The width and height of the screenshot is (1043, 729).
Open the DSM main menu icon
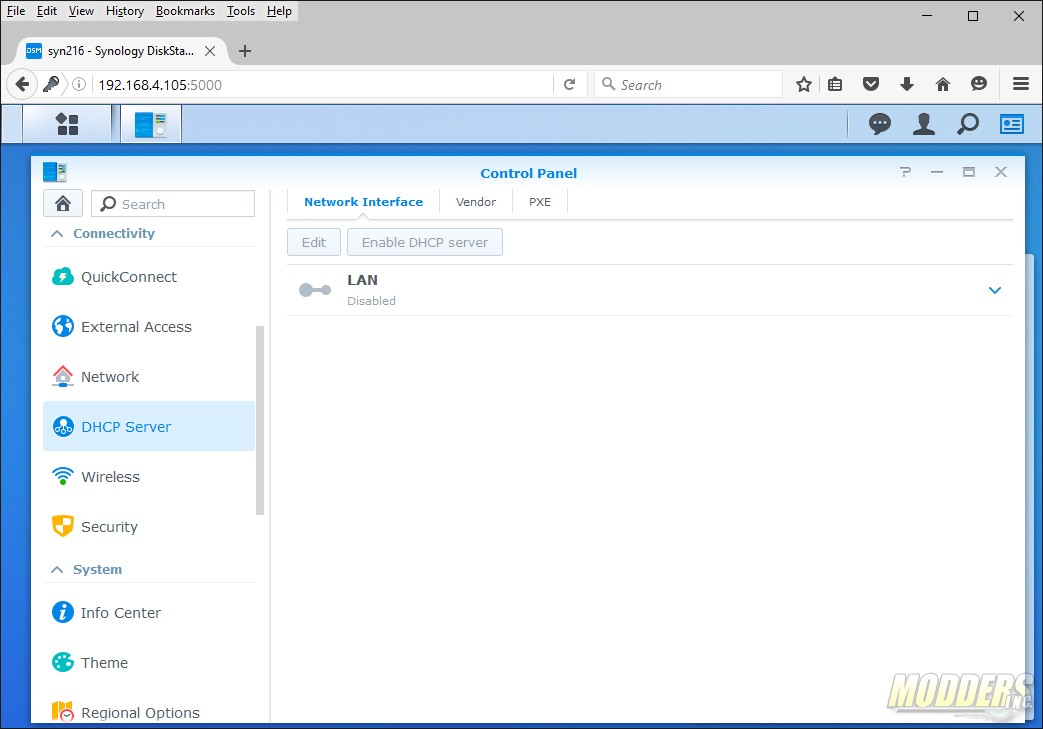click(67, 124)
